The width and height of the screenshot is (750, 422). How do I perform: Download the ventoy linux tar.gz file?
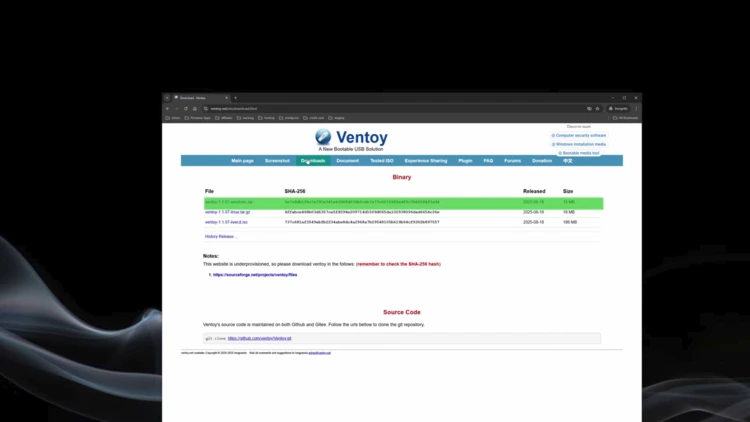[x=228, y=212]
